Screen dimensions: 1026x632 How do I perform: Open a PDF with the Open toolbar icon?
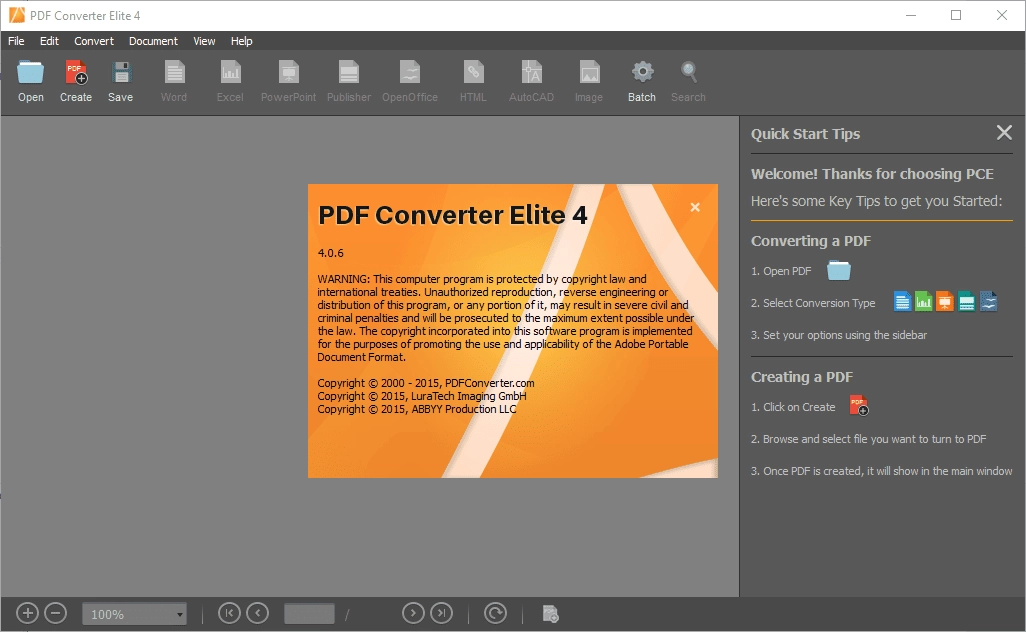[31, 72]
